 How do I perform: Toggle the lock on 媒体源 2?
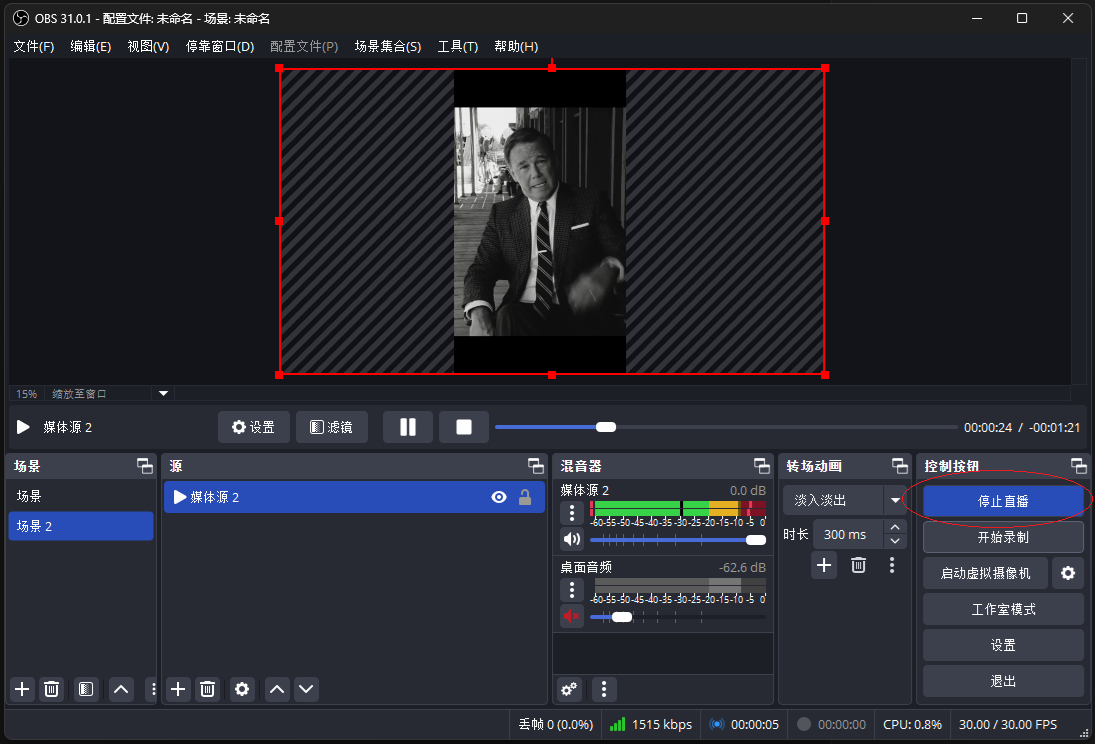pyautogui.click(x=525, y=497)
